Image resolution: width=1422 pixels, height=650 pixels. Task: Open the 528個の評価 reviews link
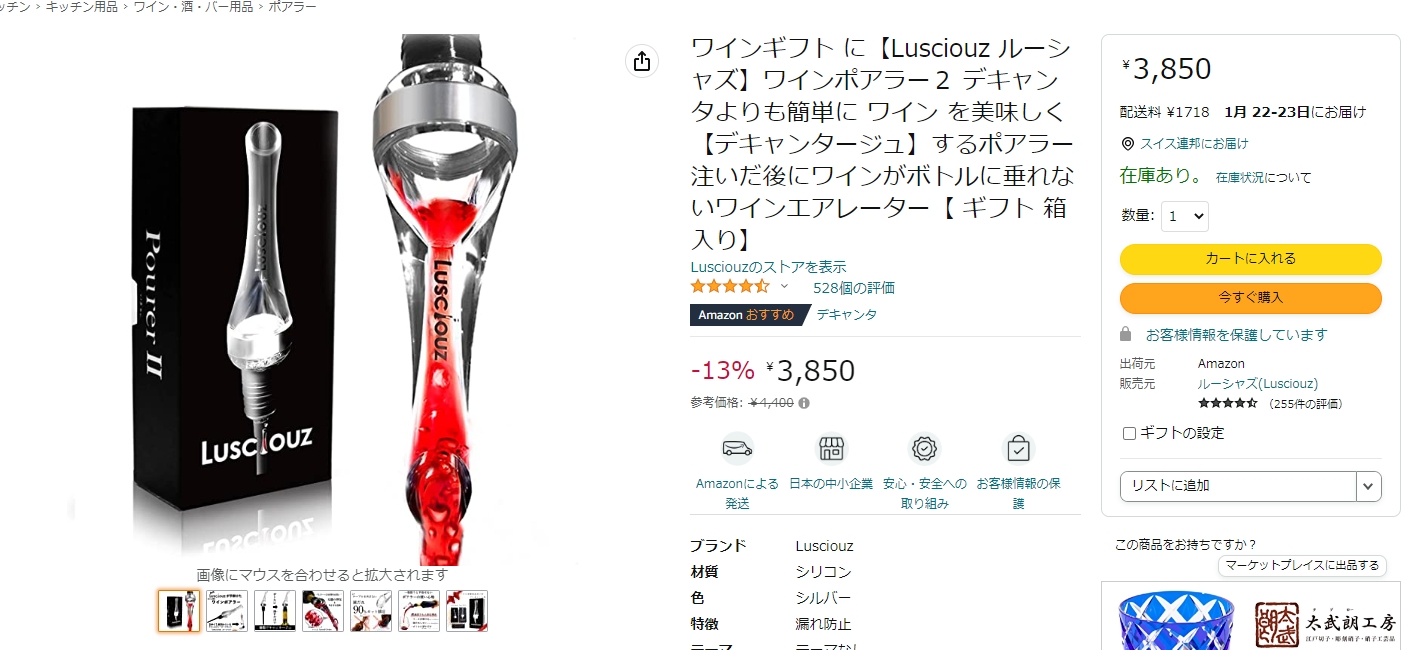point(854,288)
